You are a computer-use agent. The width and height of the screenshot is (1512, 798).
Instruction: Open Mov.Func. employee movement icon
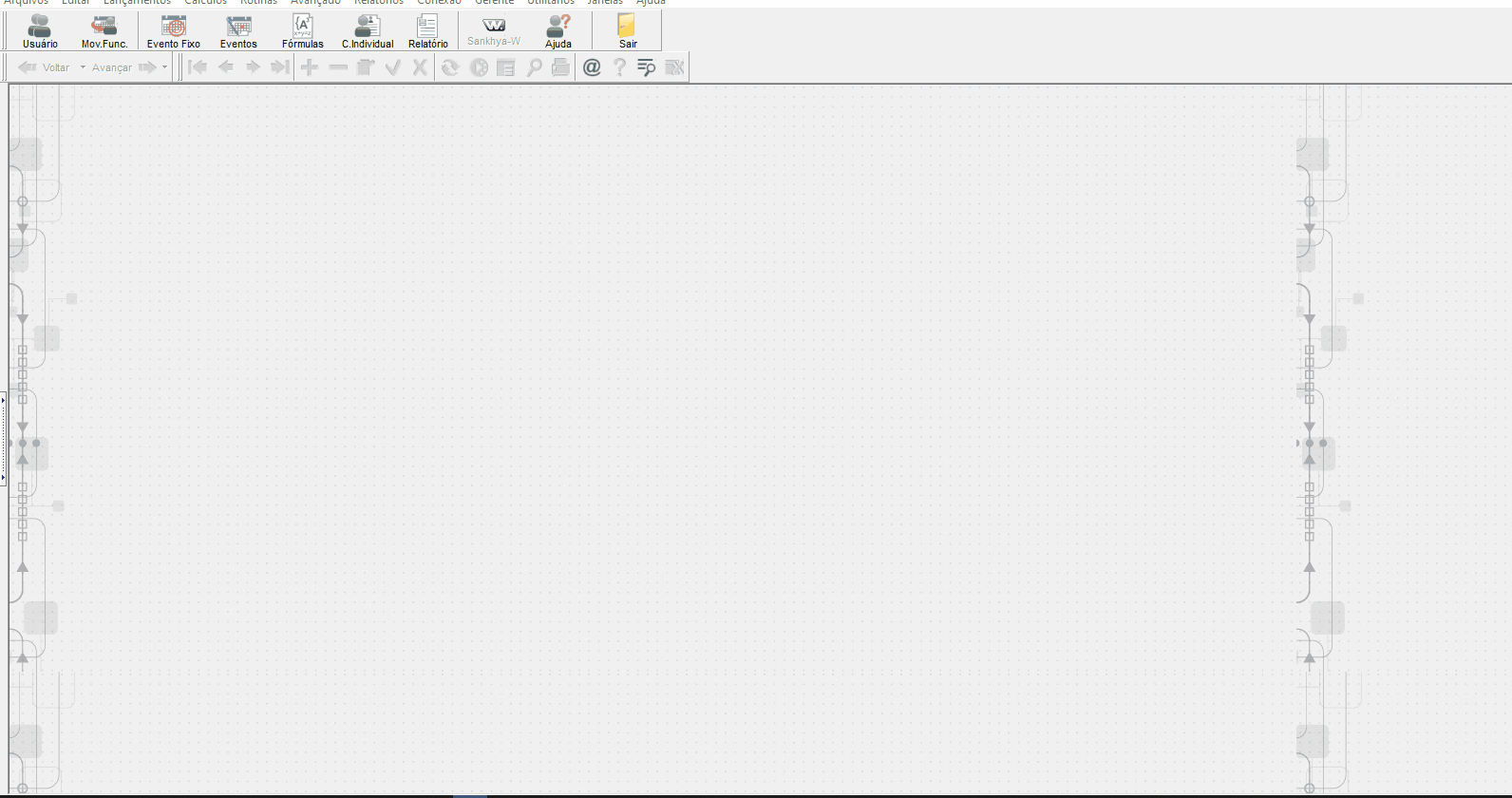tap(104, 31)
